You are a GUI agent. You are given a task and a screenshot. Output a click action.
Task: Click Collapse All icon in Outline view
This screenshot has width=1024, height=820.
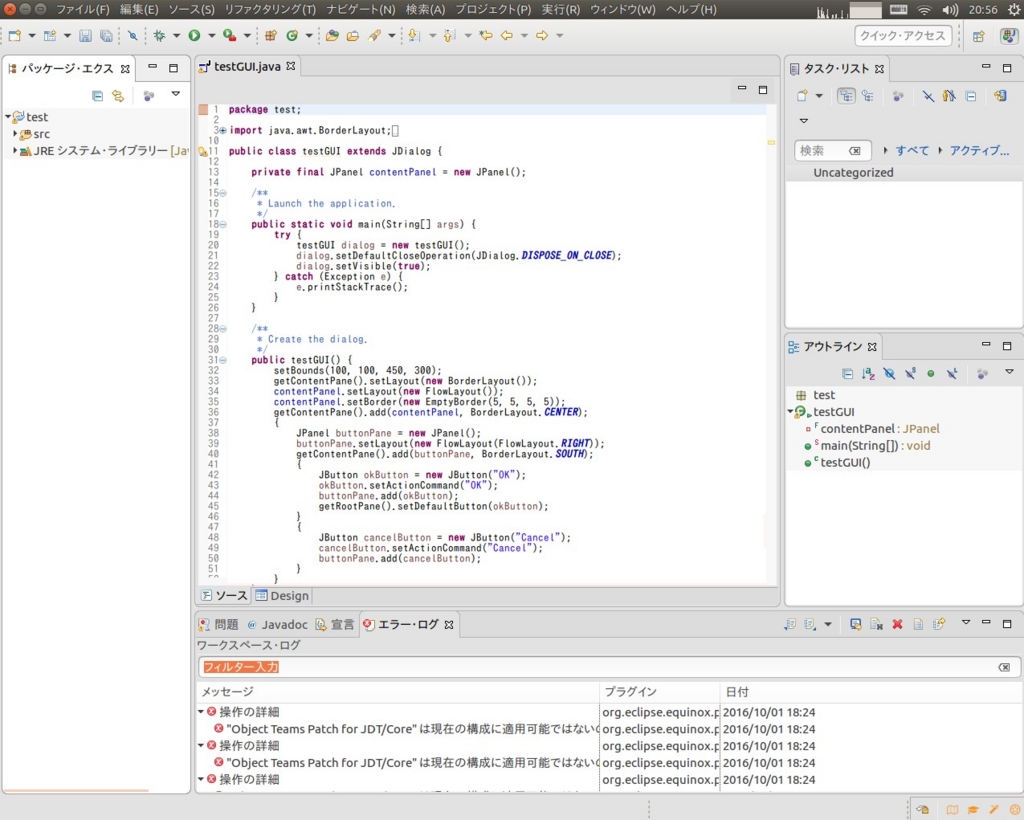(847, 374)
